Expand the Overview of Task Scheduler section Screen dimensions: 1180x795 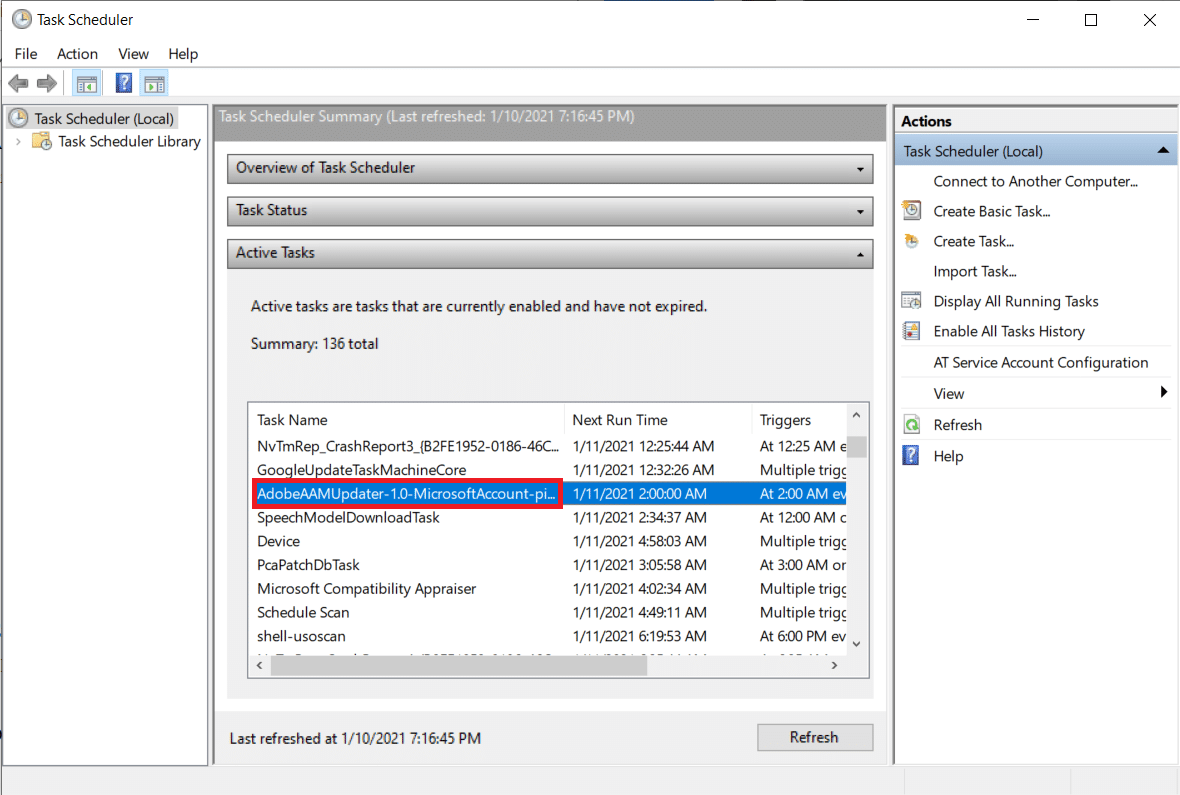click(x=858, y=169)
